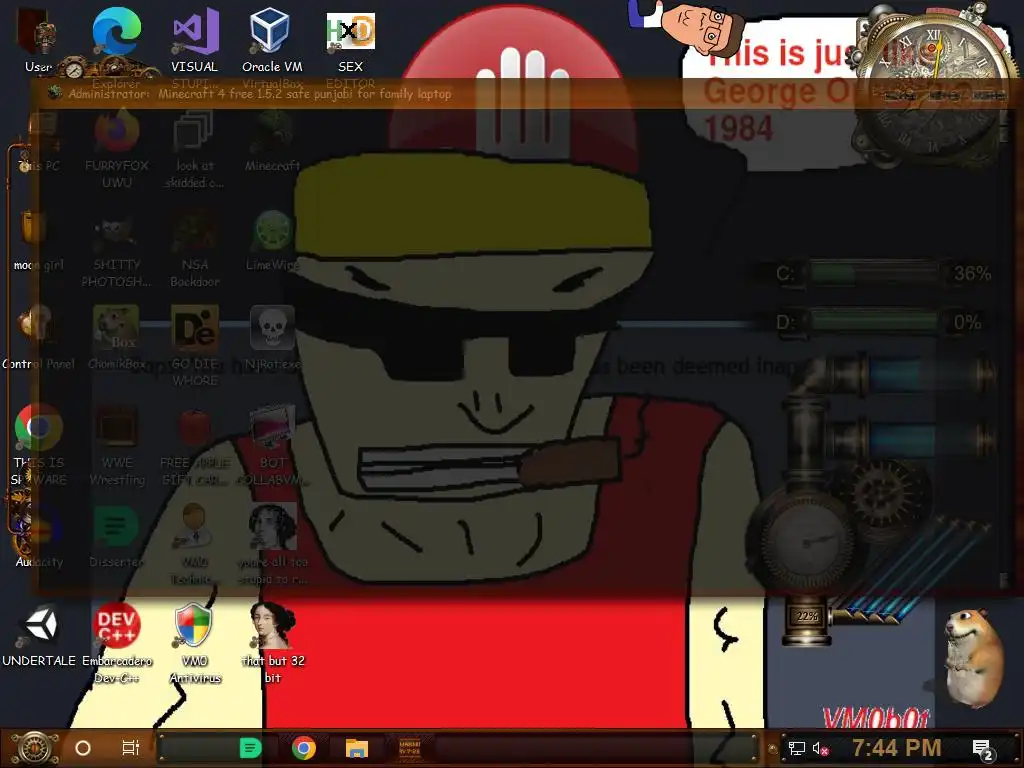Screen dimensions: 1024x768
Task: Open Chrome labeled THIS IS SPYWARE
Action: click(38, 445)
